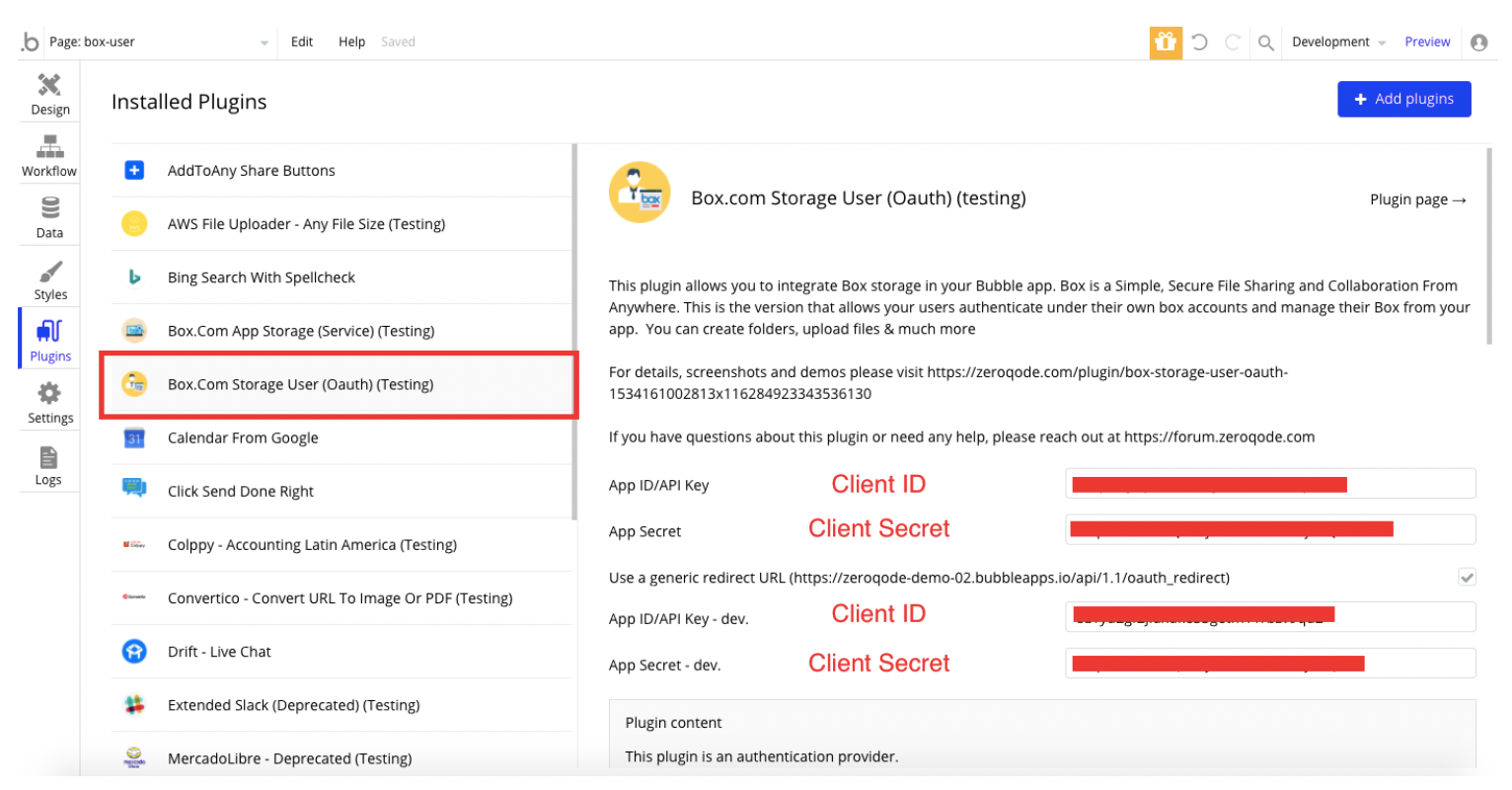Select AddToAny Share Buttons plugin
The image size is (1512, 790).
(x=341, y=170)
